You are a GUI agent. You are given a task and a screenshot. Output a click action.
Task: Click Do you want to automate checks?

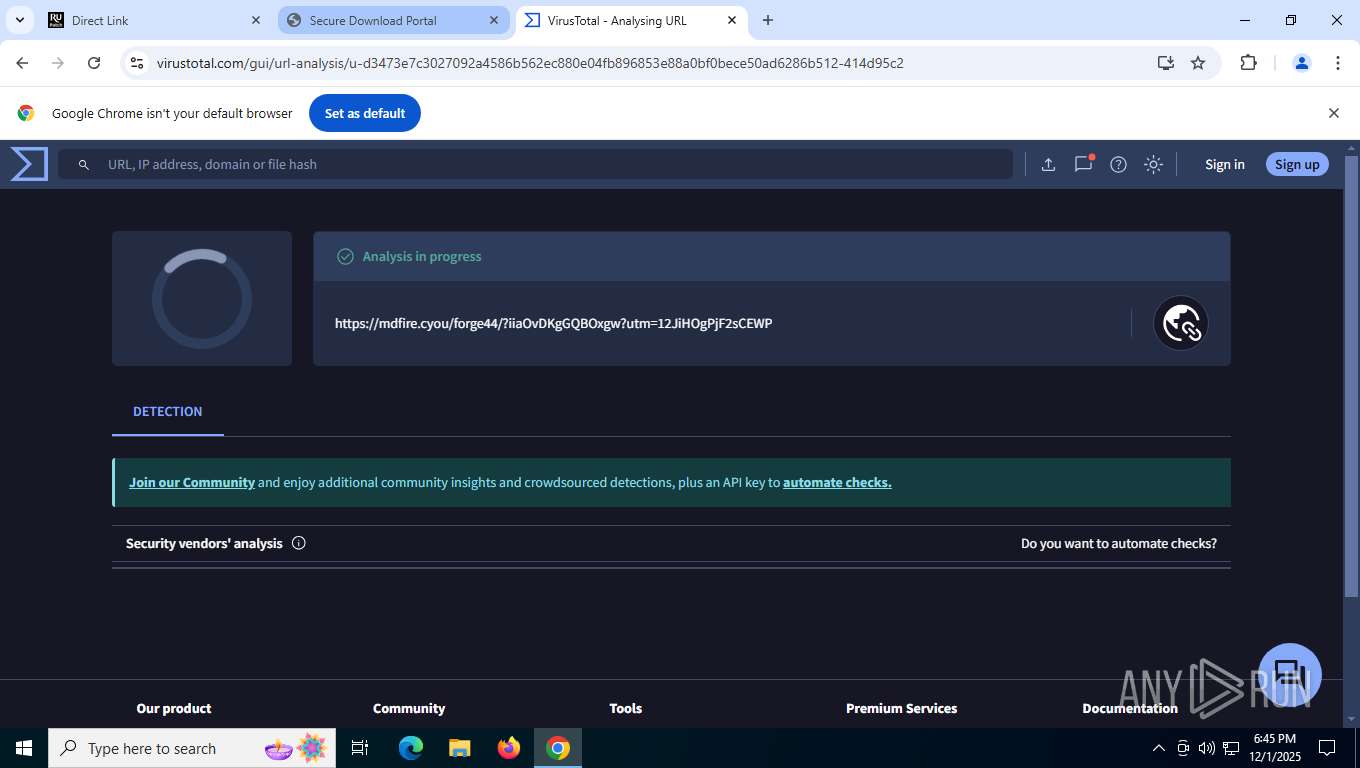point(1119,543)
